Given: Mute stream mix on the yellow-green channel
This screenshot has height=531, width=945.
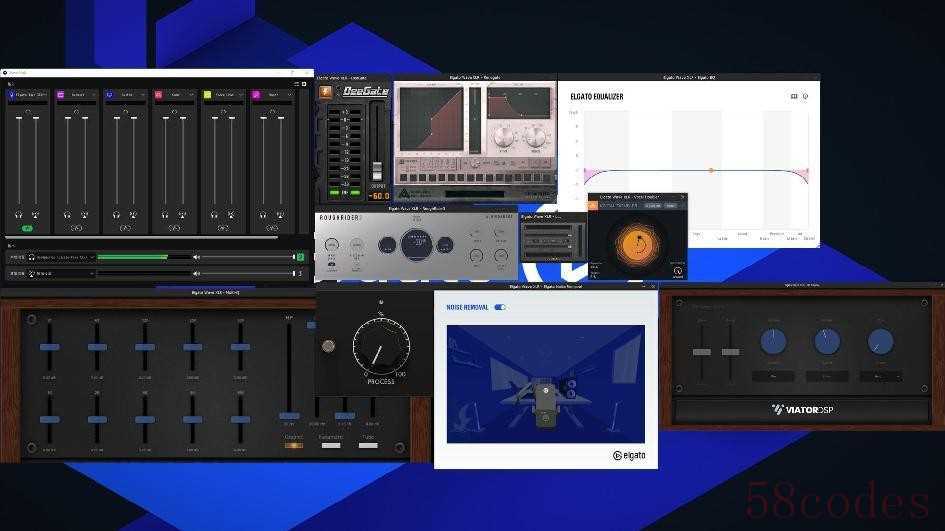Looking at the screenshot, I should click(x=231, y=215).
